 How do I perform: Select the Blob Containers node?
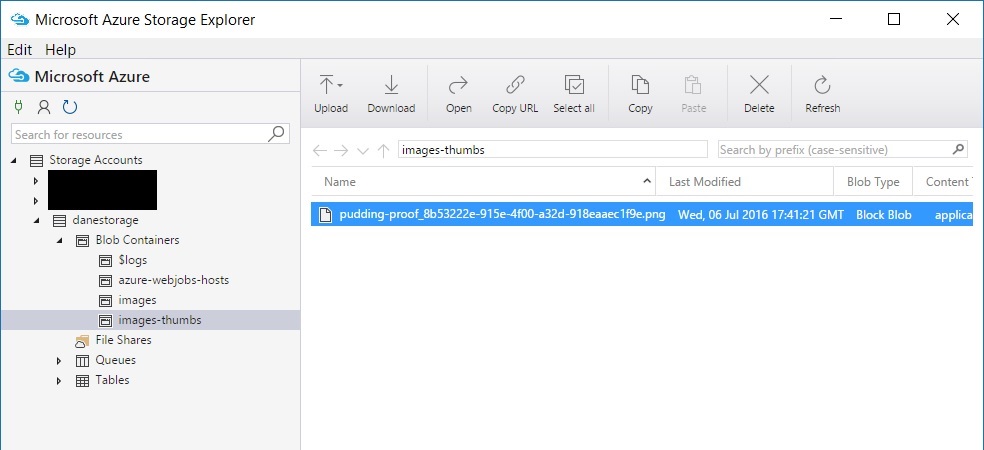[137, 240]
